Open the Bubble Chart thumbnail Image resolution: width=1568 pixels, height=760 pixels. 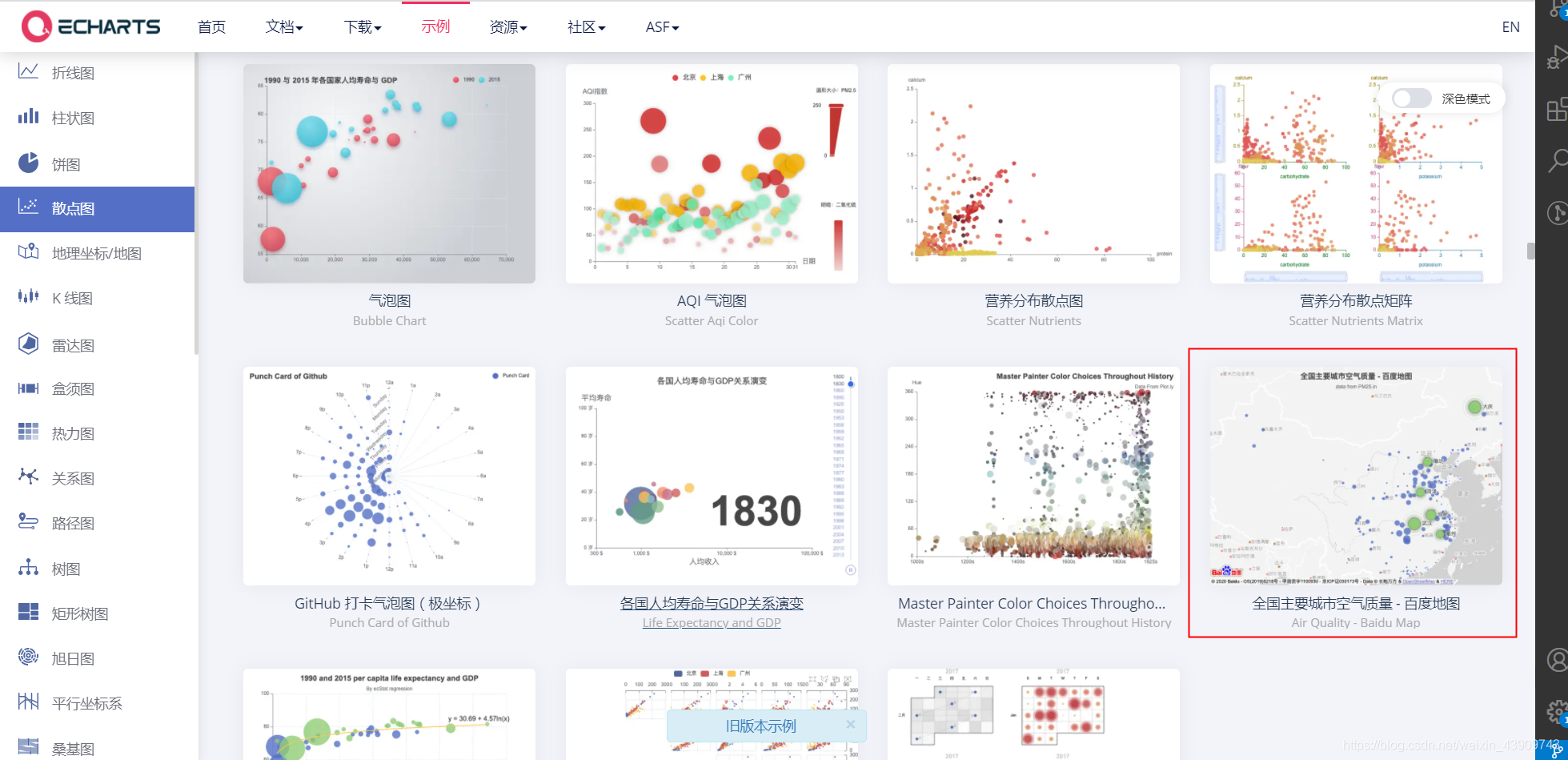[389, 173]
